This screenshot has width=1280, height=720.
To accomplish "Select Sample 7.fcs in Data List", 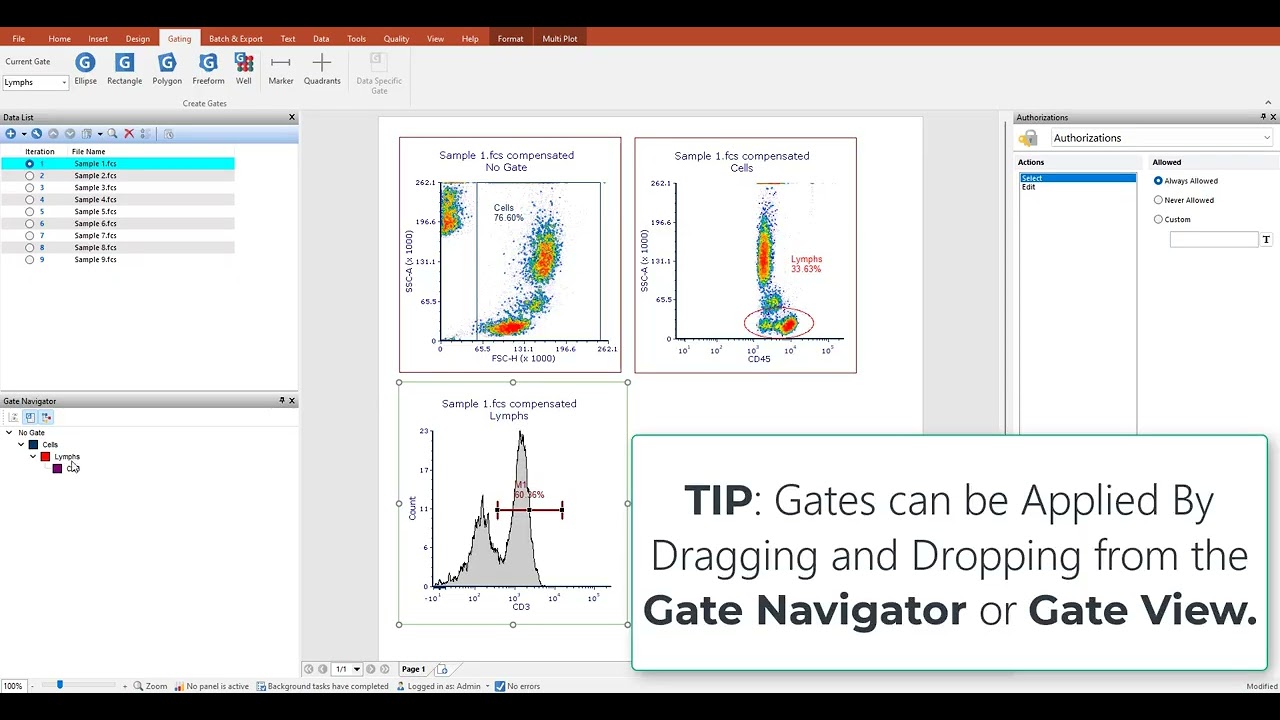I will [95, 236].
